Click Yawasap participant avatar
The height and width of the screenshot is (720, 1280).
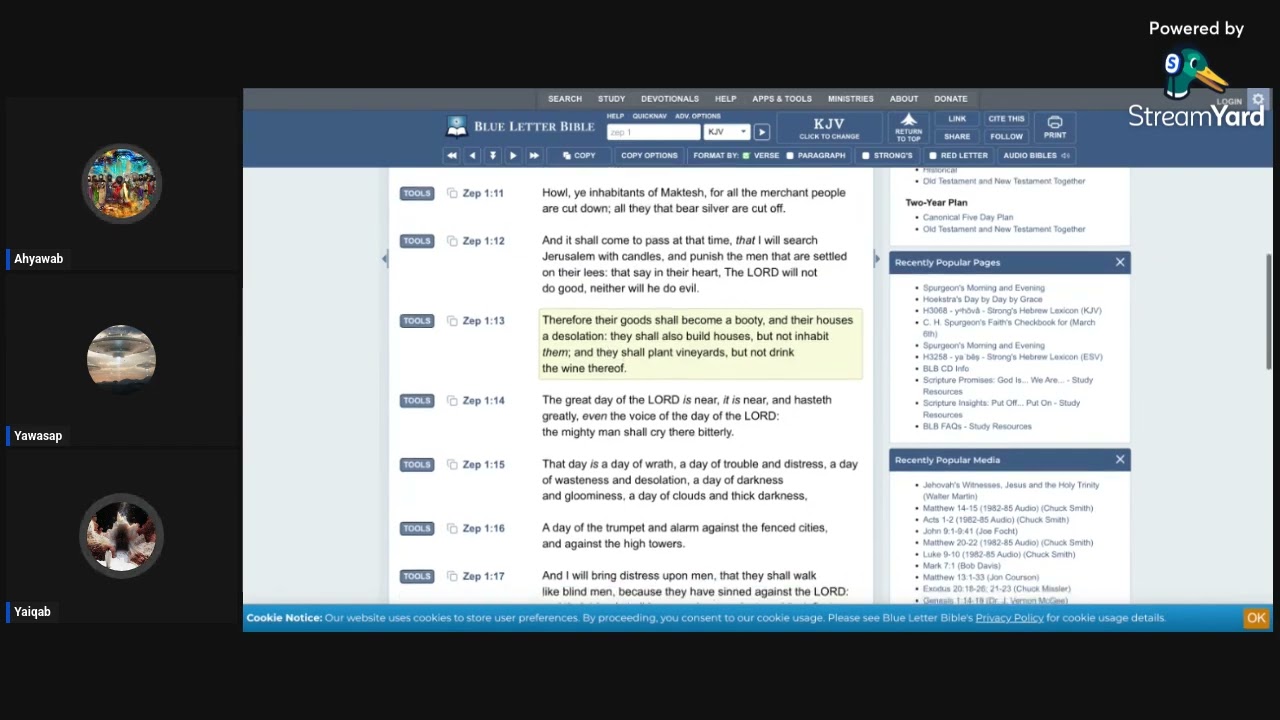122,360
